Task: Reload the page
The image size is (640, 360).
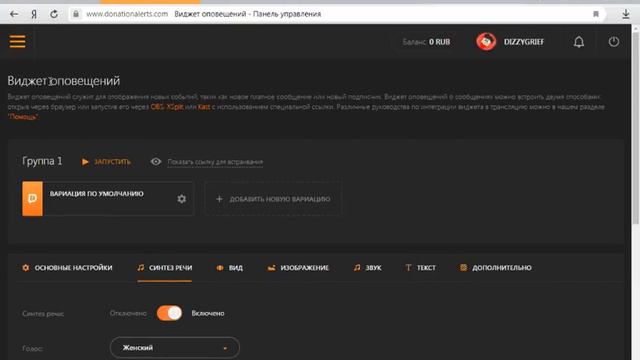Action: (x=54, y=14)
